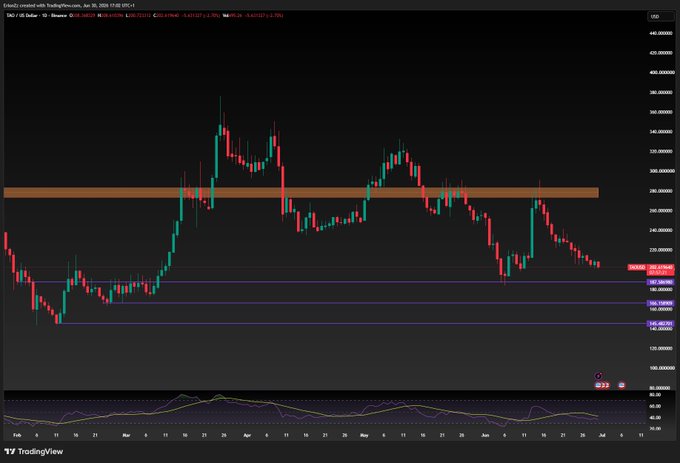Image resolution: width=680 pixels, height=463 pixels.
Task: Open the lone flag event marker near July
Action: (x=622, y=385)
